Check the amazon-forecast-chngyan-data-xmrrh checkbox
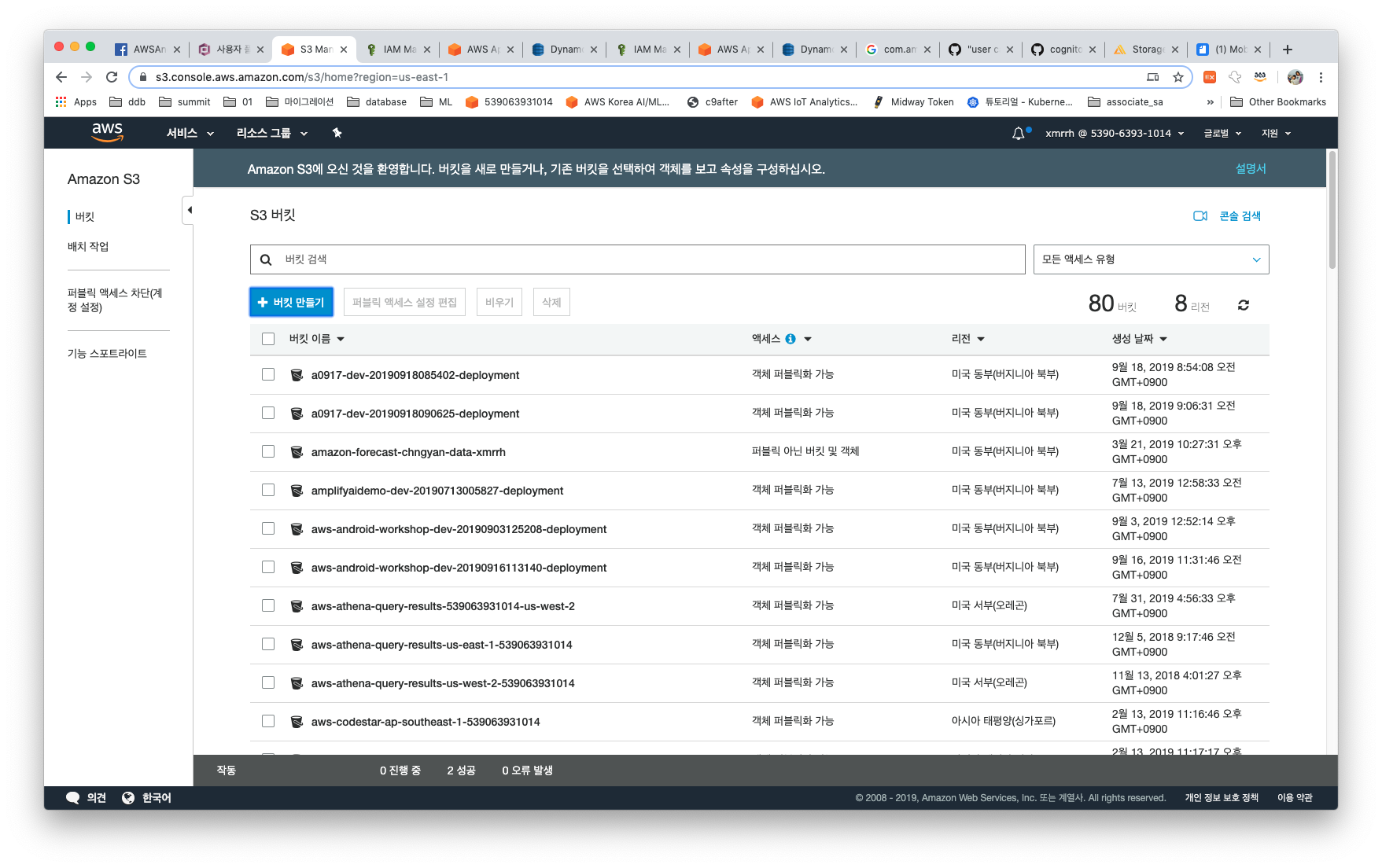The width and height of the screenshot is (1382, 868). coord(268,451)
